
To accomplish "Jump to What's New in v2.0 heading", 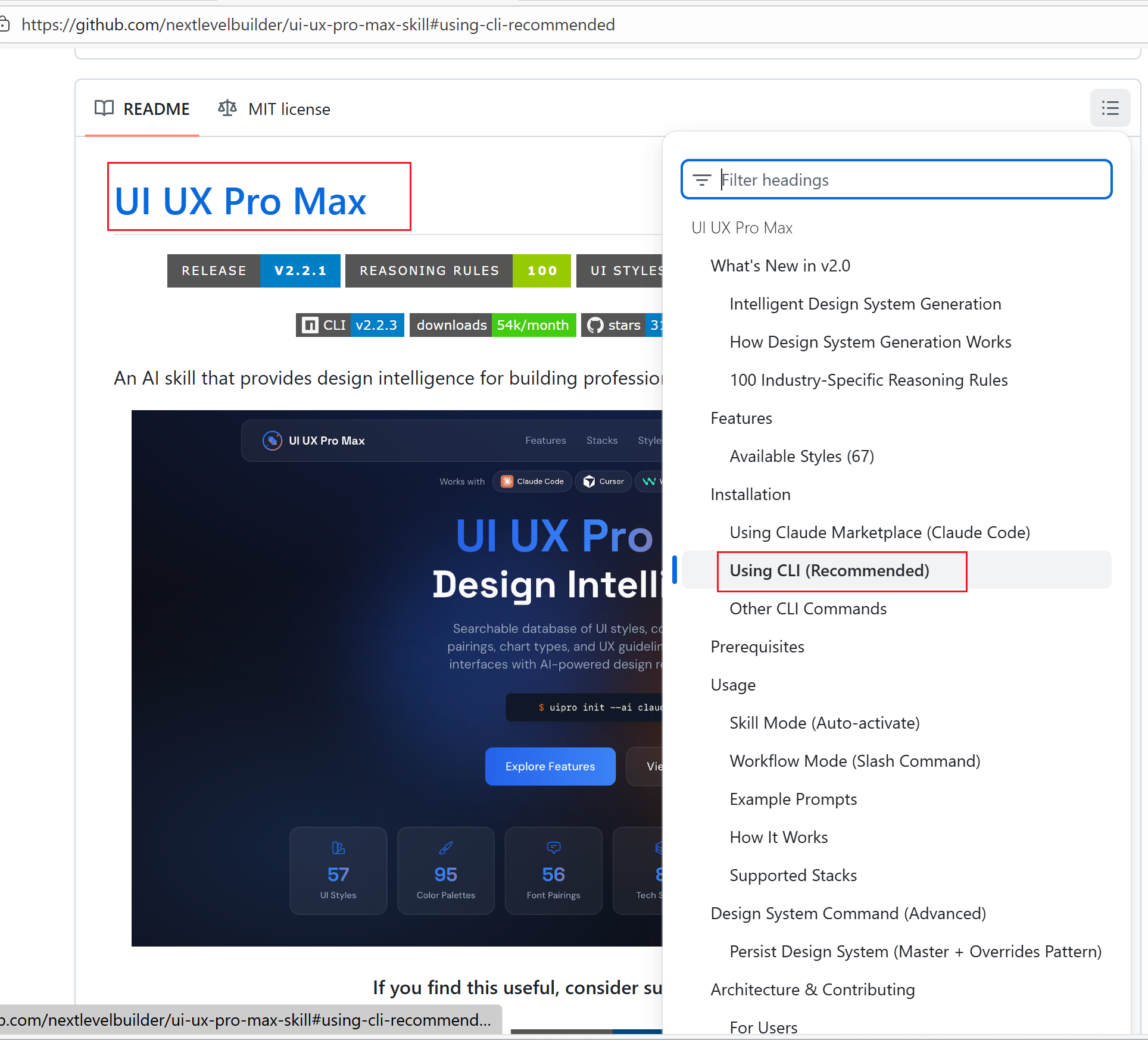I will (x=781, y=266).
